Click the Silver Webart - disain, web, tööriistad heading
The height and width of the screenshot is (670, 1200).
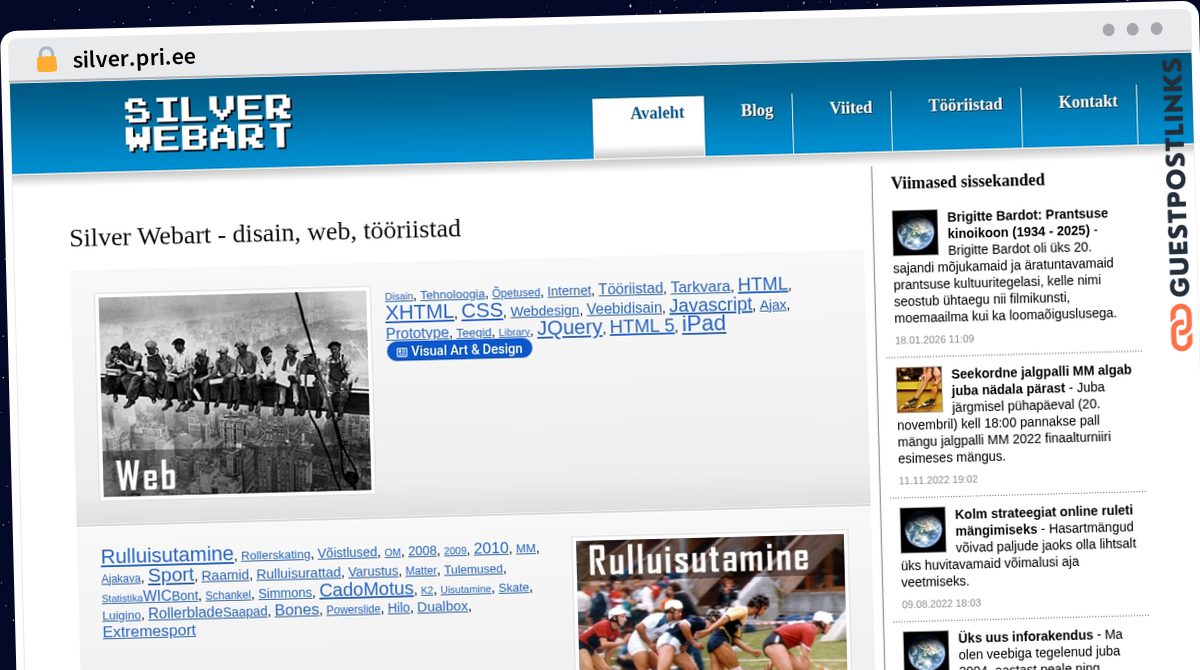click(x=265, y=233)
